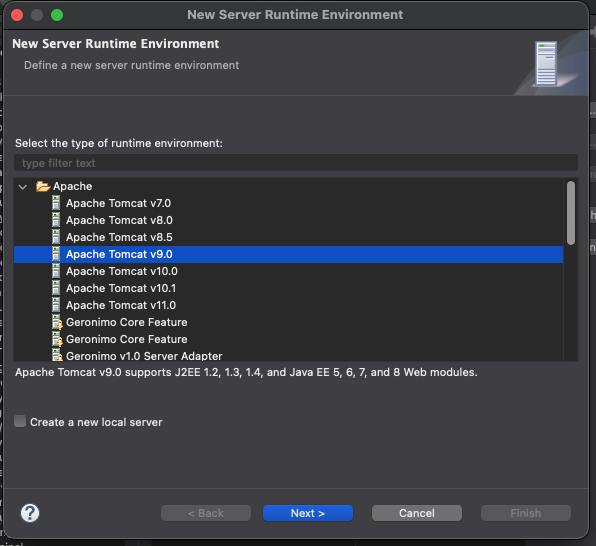Click the Apache Tomcat v8.0 server icon
The width and height of the screenshot is (596, 546).
point(56,220)
